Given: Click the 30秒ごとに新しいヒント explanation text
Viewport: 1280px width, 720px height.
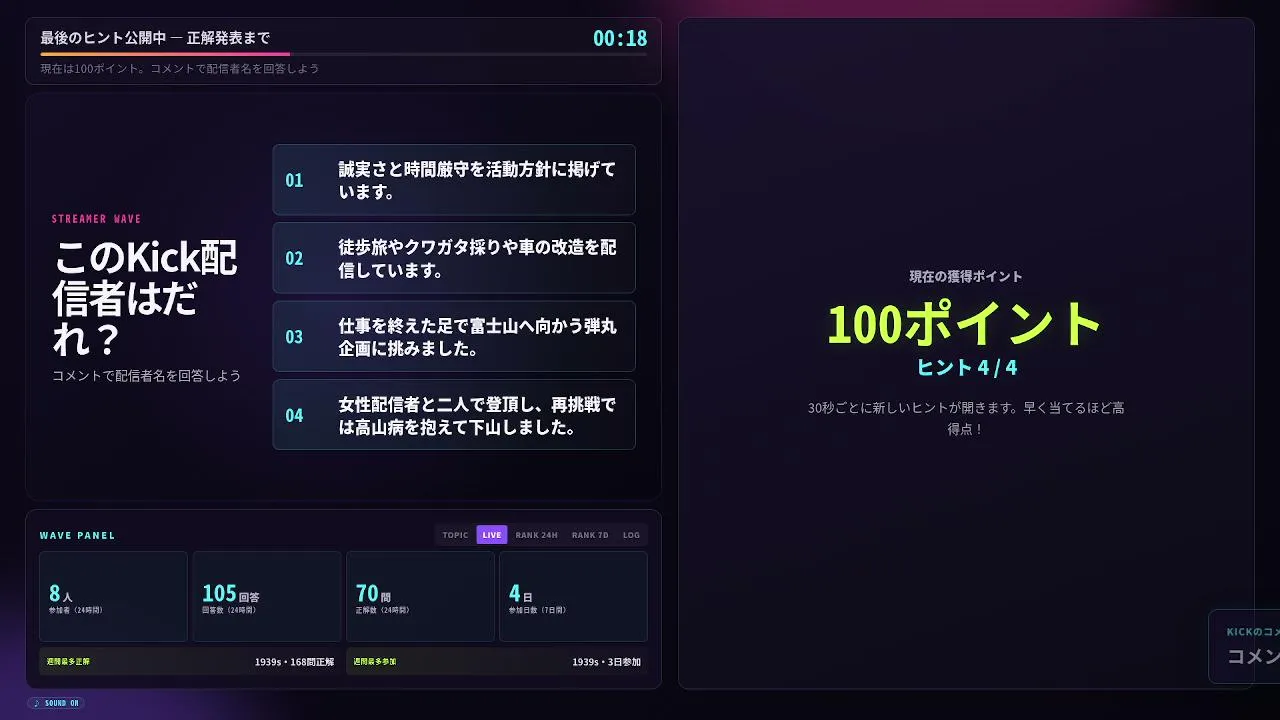Looking at the screenshot, I should point(966,418).
